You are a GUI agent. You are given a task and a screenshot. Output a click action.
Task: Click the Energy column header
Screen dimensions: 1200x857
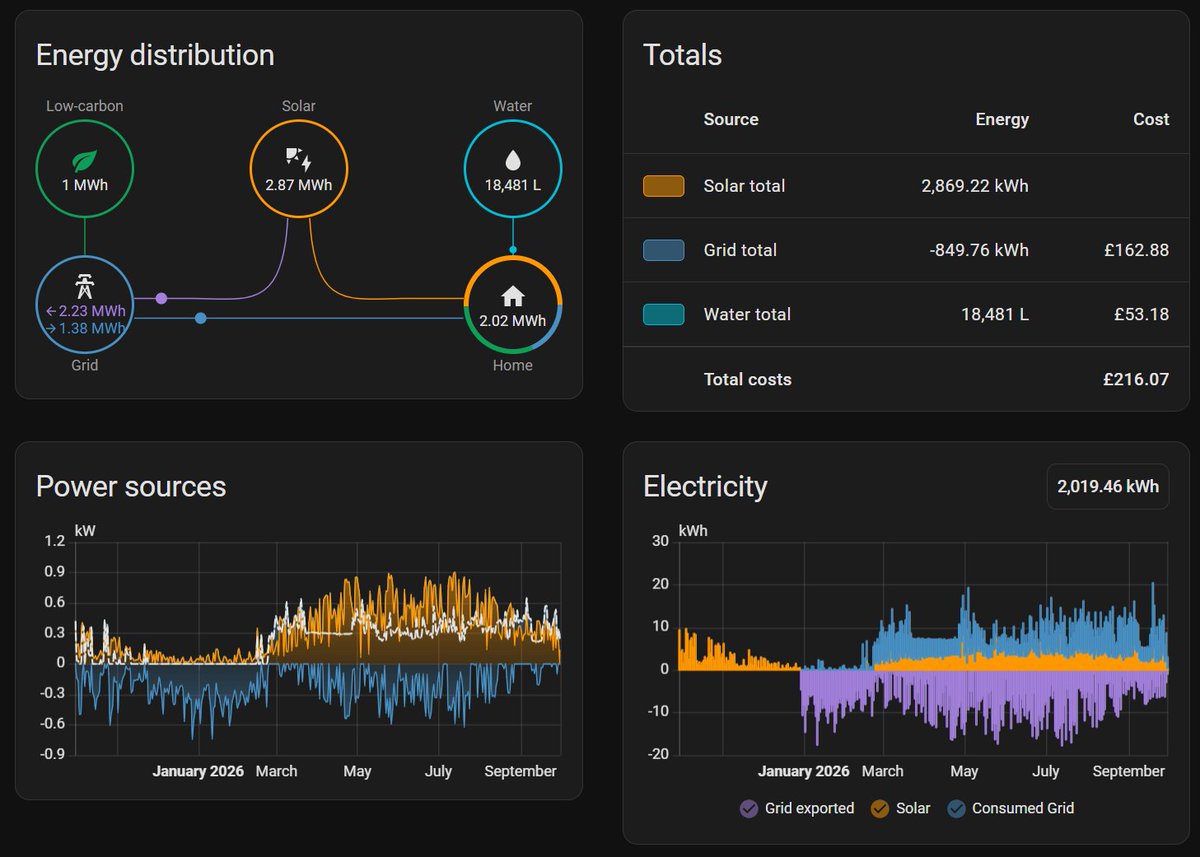[1002, 119]
